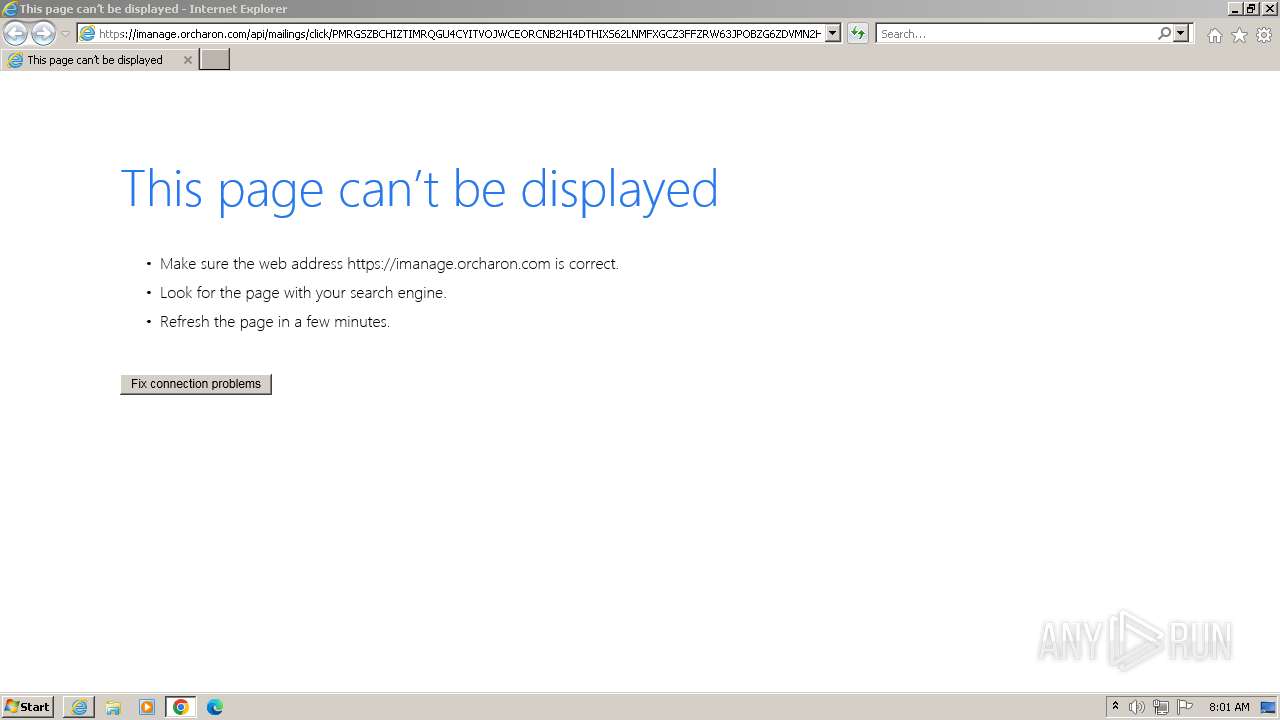Click the Fix connection problems button

point(196,384)
